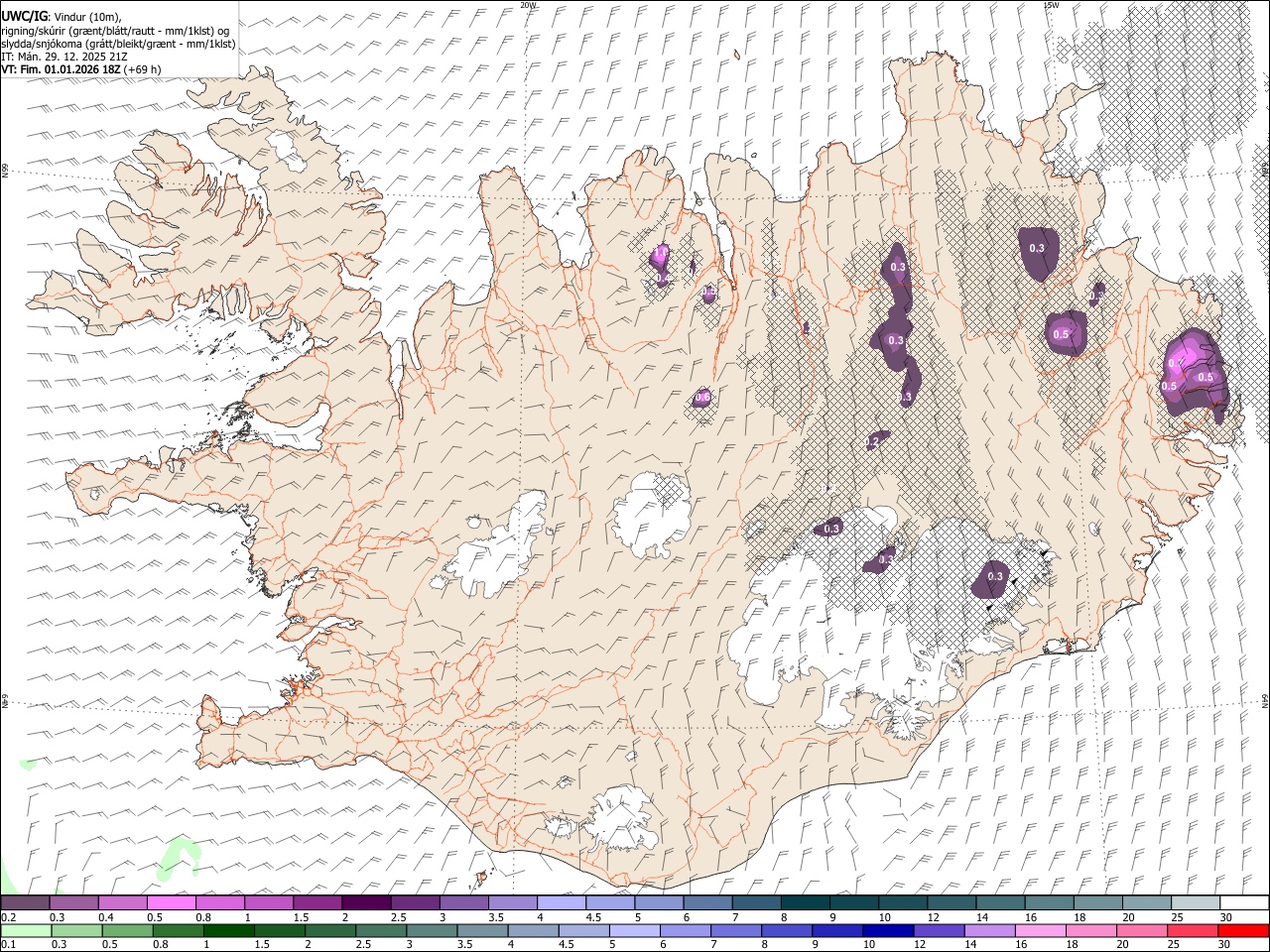Click the "VT: Fim. 01.01.2026 18Z (+69 h)" line
1270x952 pixels.
pyautogui.click(x=81, y=69)
